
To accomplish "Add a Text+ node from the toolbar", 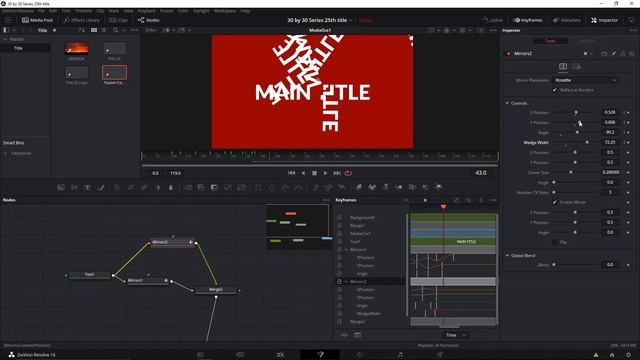I will click(87, 187).
